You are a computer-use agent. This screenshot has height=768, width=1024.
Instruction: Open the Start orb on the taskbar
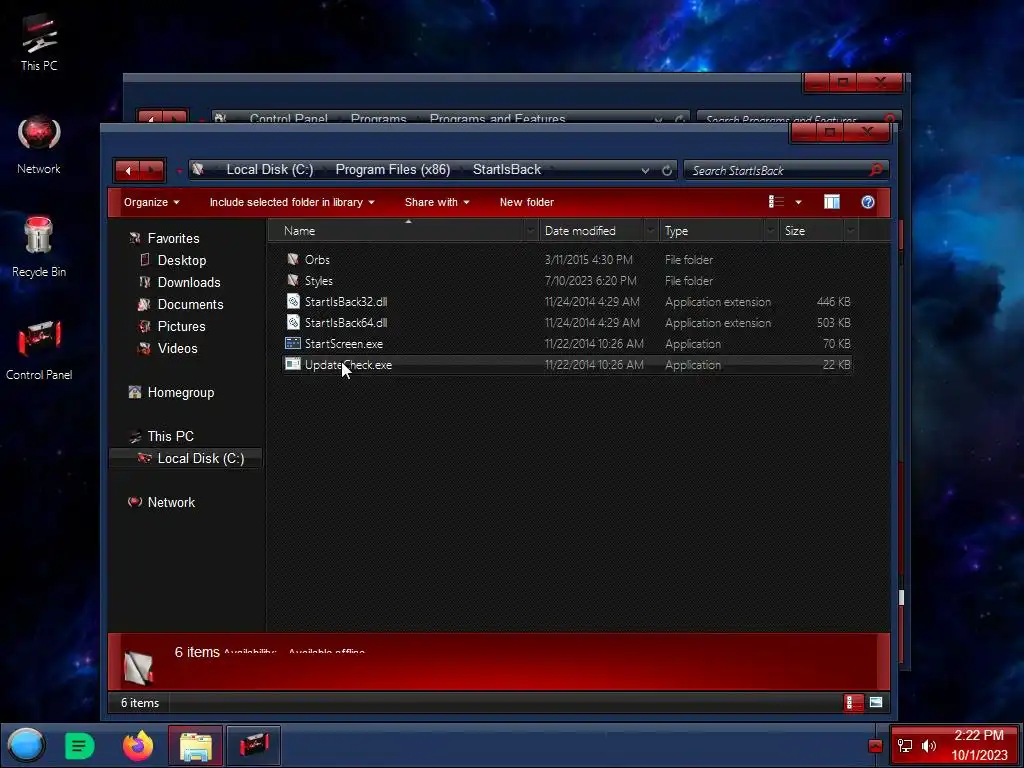[26, 745]
